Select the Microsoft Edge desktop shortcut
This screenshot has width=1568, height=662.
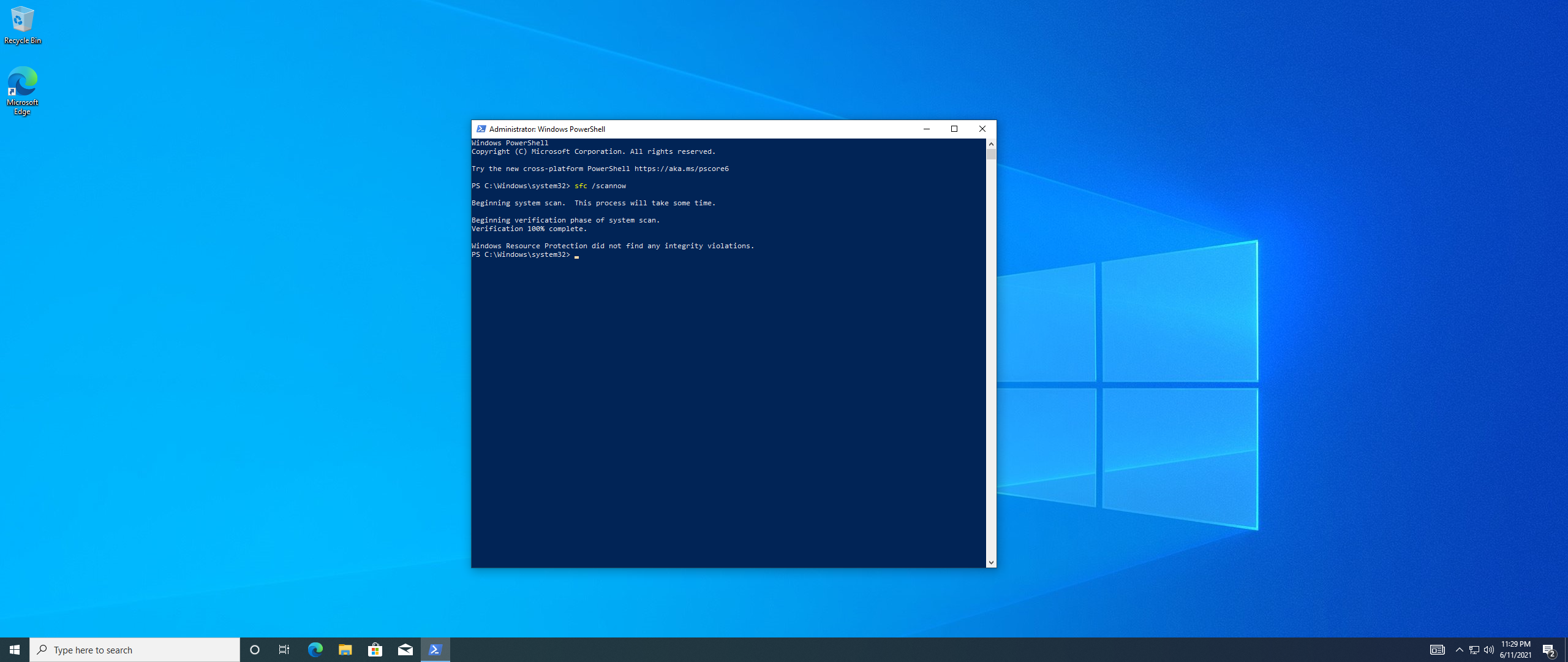pyautogui.click(x=23, y=91)
